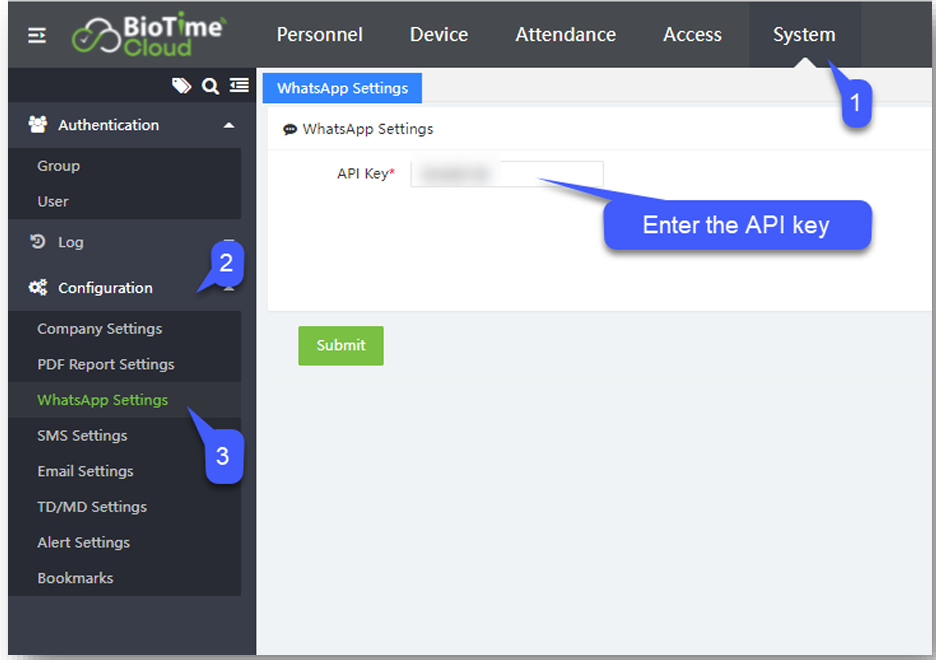This screenshot has width=936, height=660.
Task: Click the tag icon in sidebar toolbar
Action: [181, 87]
